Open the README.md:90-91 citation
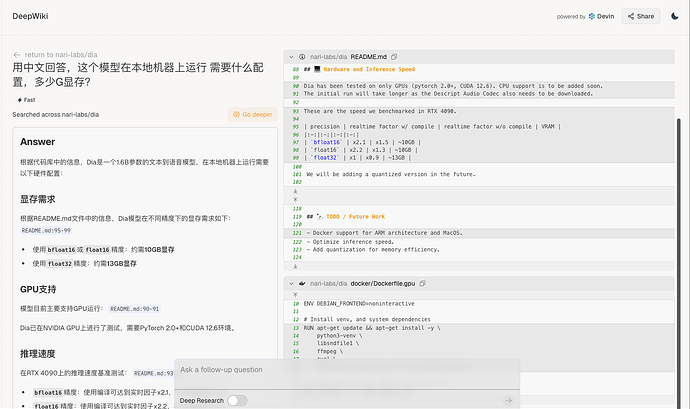Viewport: 690px width, 409px height. click(135, 309)
